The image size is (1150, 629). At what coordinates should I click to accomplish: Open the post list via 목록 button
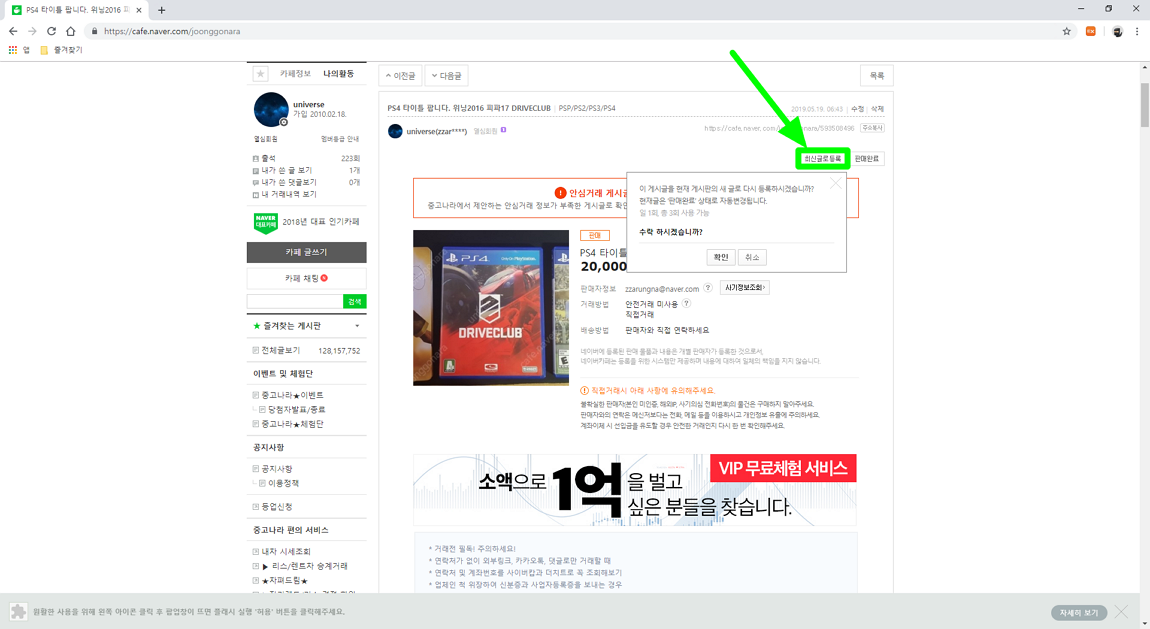click(876, 76)
